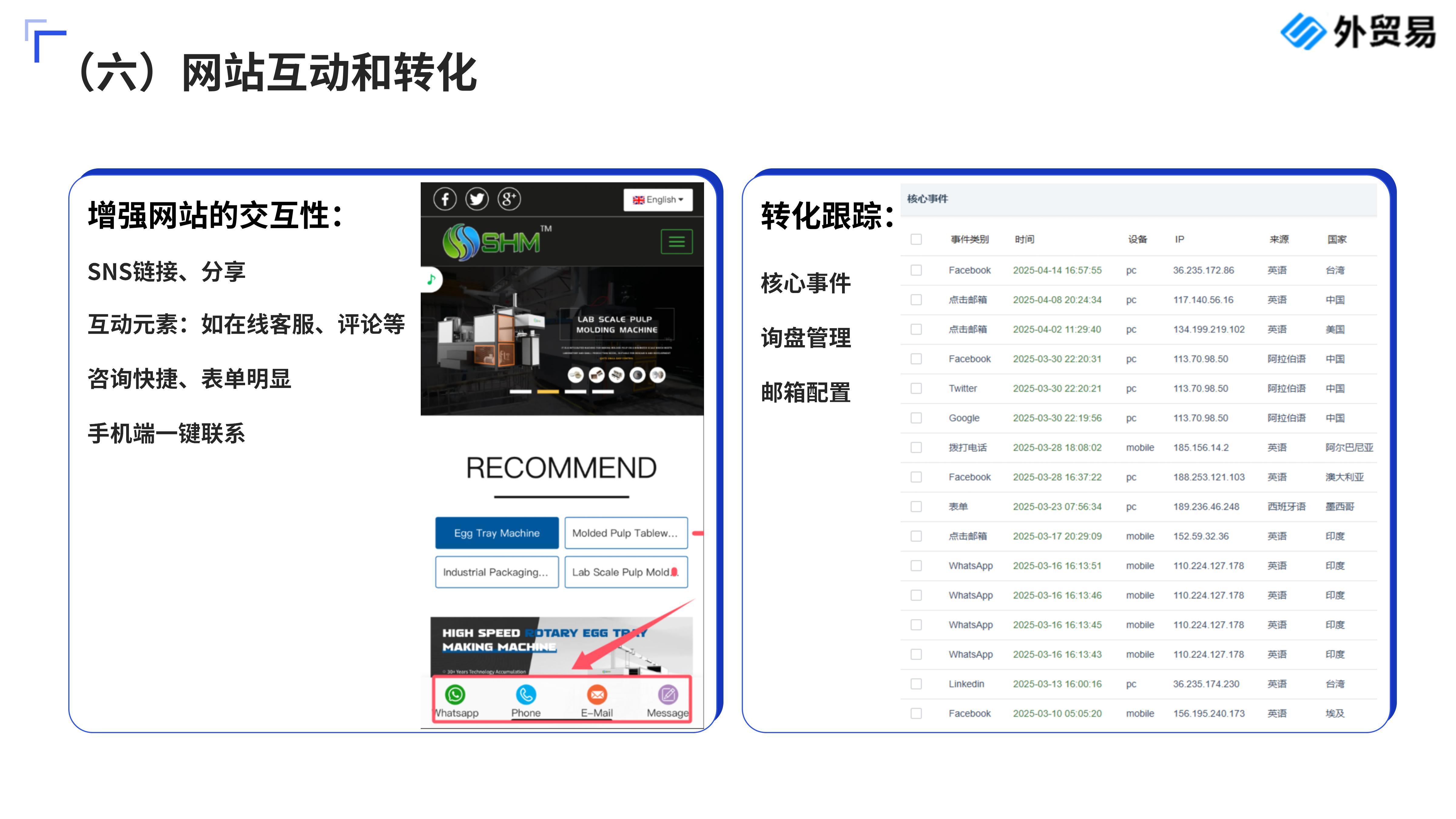Viewport: 1456px width, 819px height.
Task: Select the first product thumbnail circle in banner
Action: tap(575, 375)
